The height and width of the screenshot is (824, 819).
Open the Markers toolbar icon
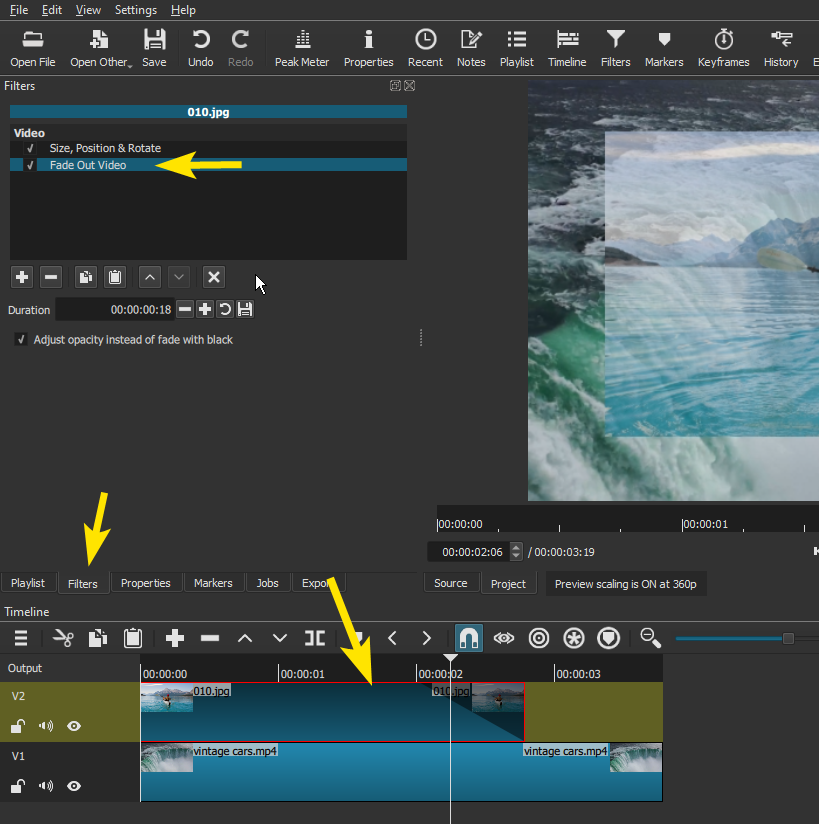(664, 49)
